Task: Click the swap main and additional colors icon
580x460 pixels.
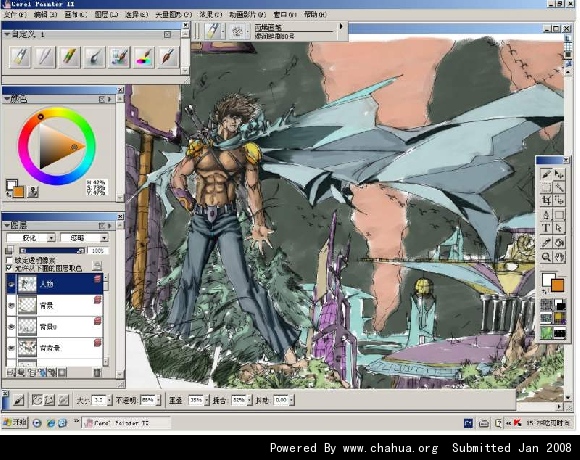Action: coord(9,195)
